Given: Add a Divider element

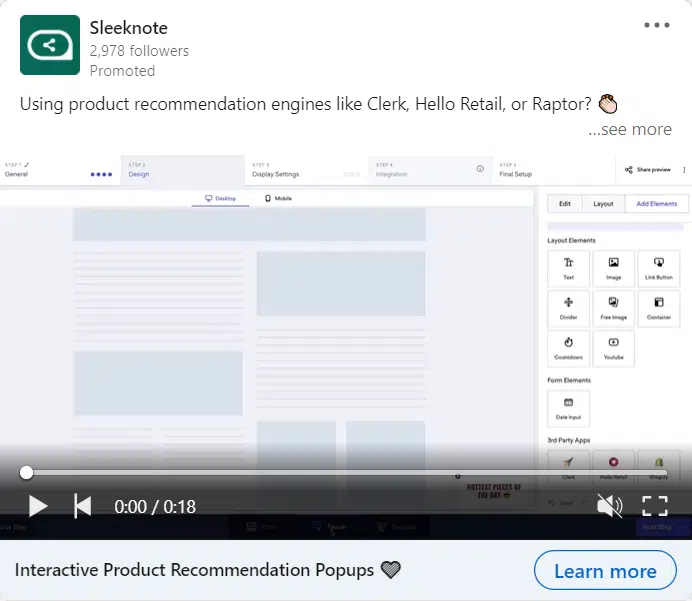Looking at the screenshot, I should pyautogui.click(x=568, y=308).
